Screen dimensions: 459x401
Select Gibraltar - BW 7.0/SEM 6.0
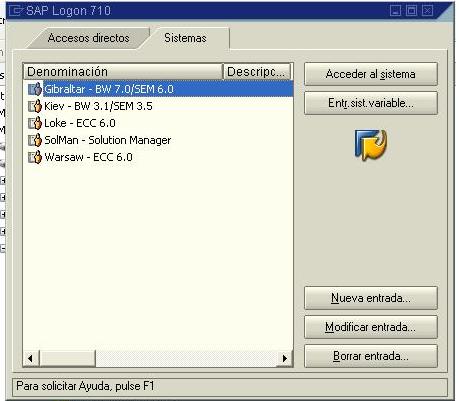[x=109, y=89]
